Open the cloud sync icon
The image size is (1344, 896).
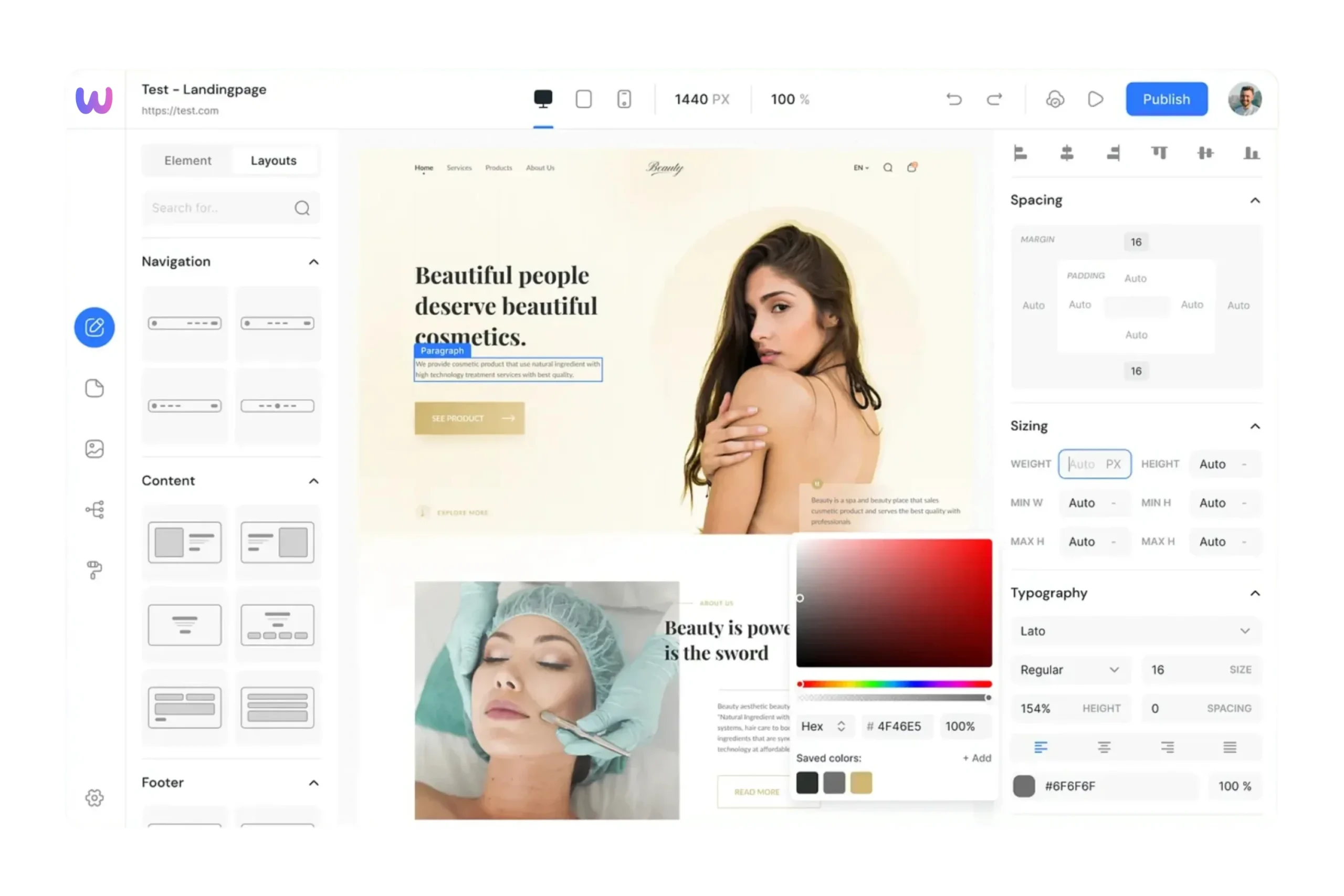[x=1055, y=99]
